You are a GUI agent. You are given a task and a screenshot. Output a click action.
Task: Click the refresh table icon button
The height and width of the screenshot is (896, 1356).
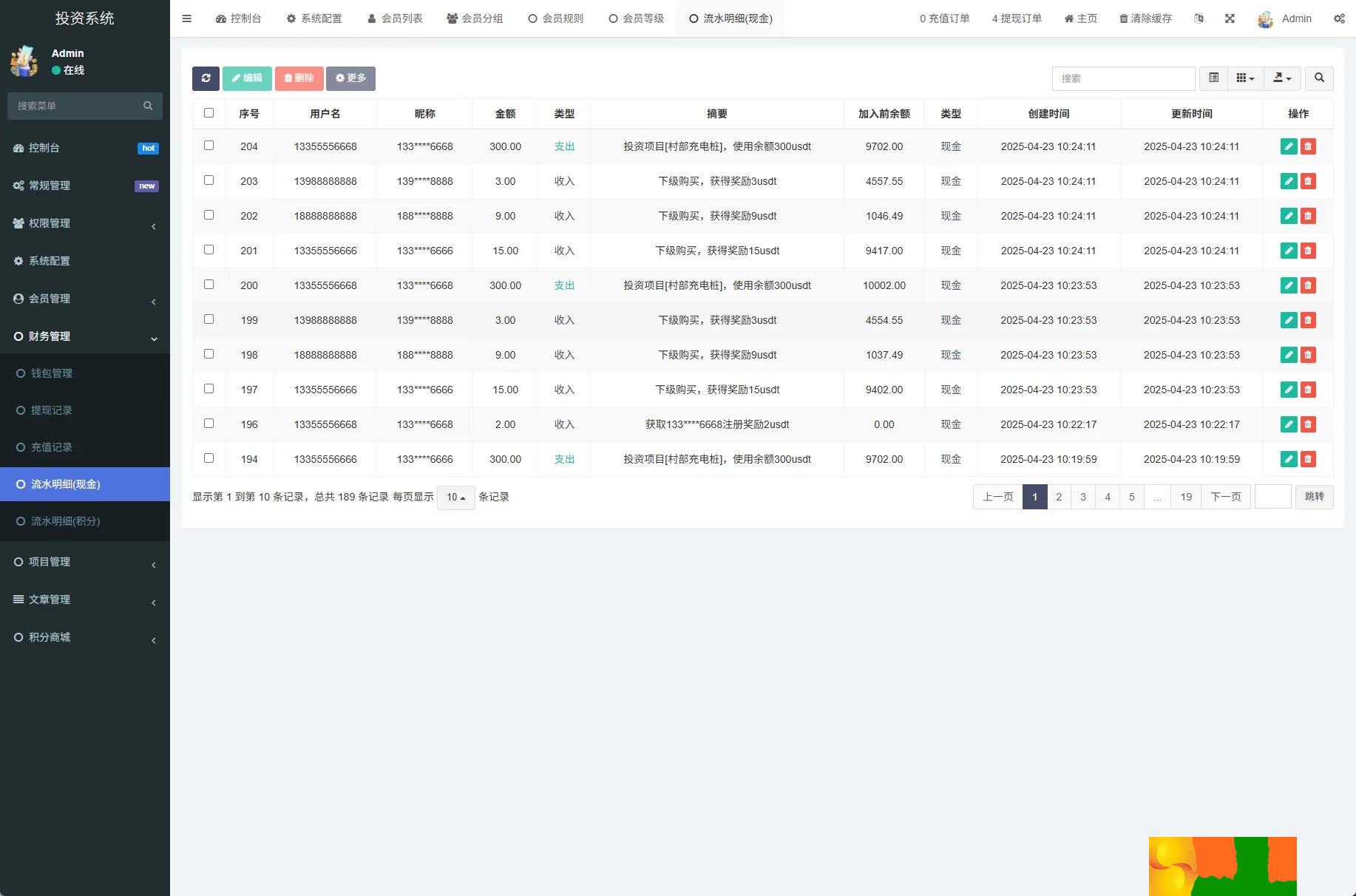pos(206,78)
